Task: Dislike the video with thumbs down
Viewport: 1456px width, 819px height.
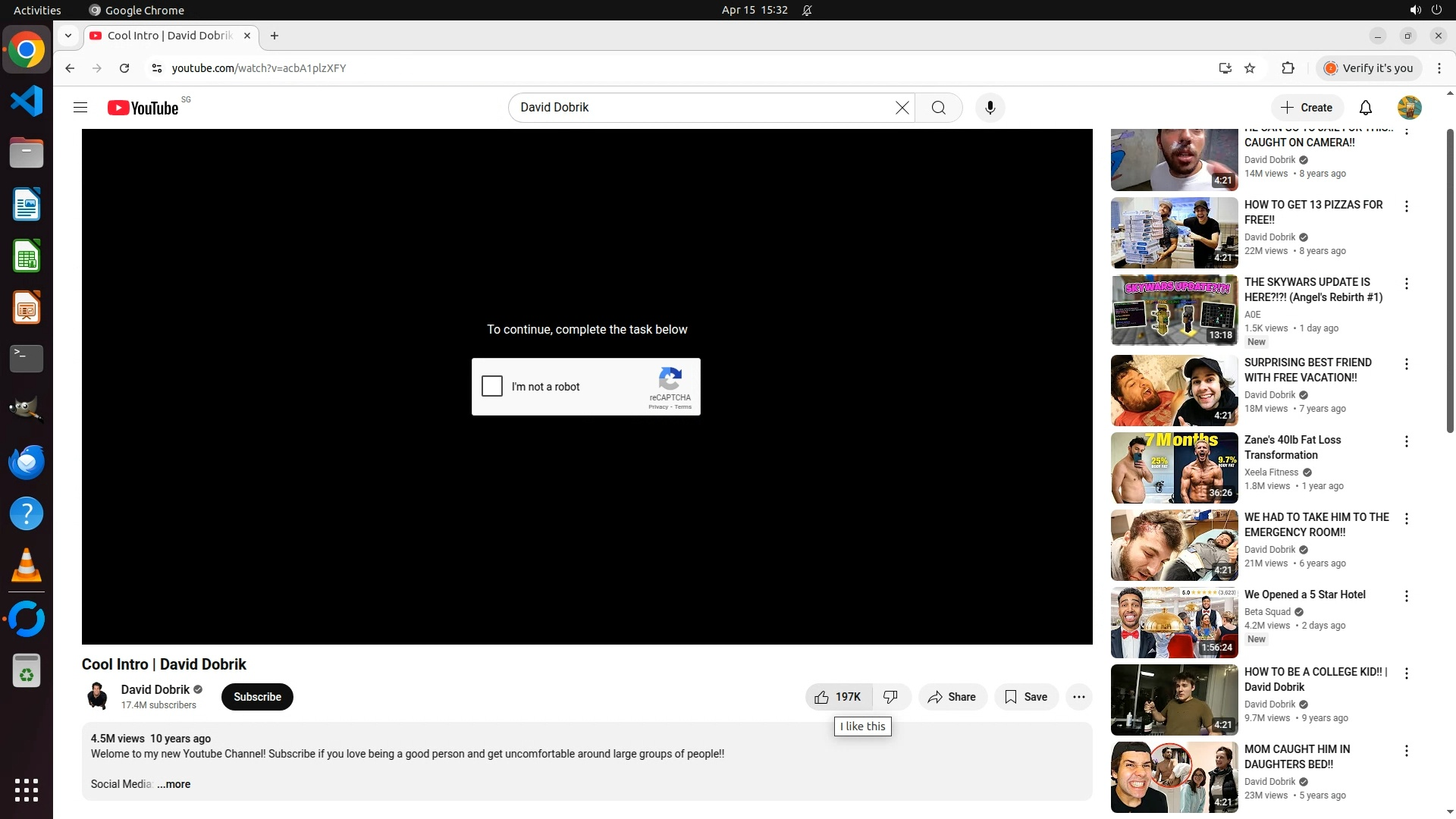Action: click(891, 697)
